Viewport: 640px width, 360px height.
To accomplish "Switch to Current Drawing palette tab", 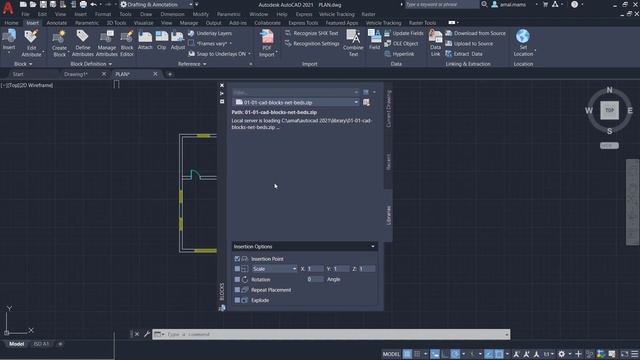I will coord(388,109).
